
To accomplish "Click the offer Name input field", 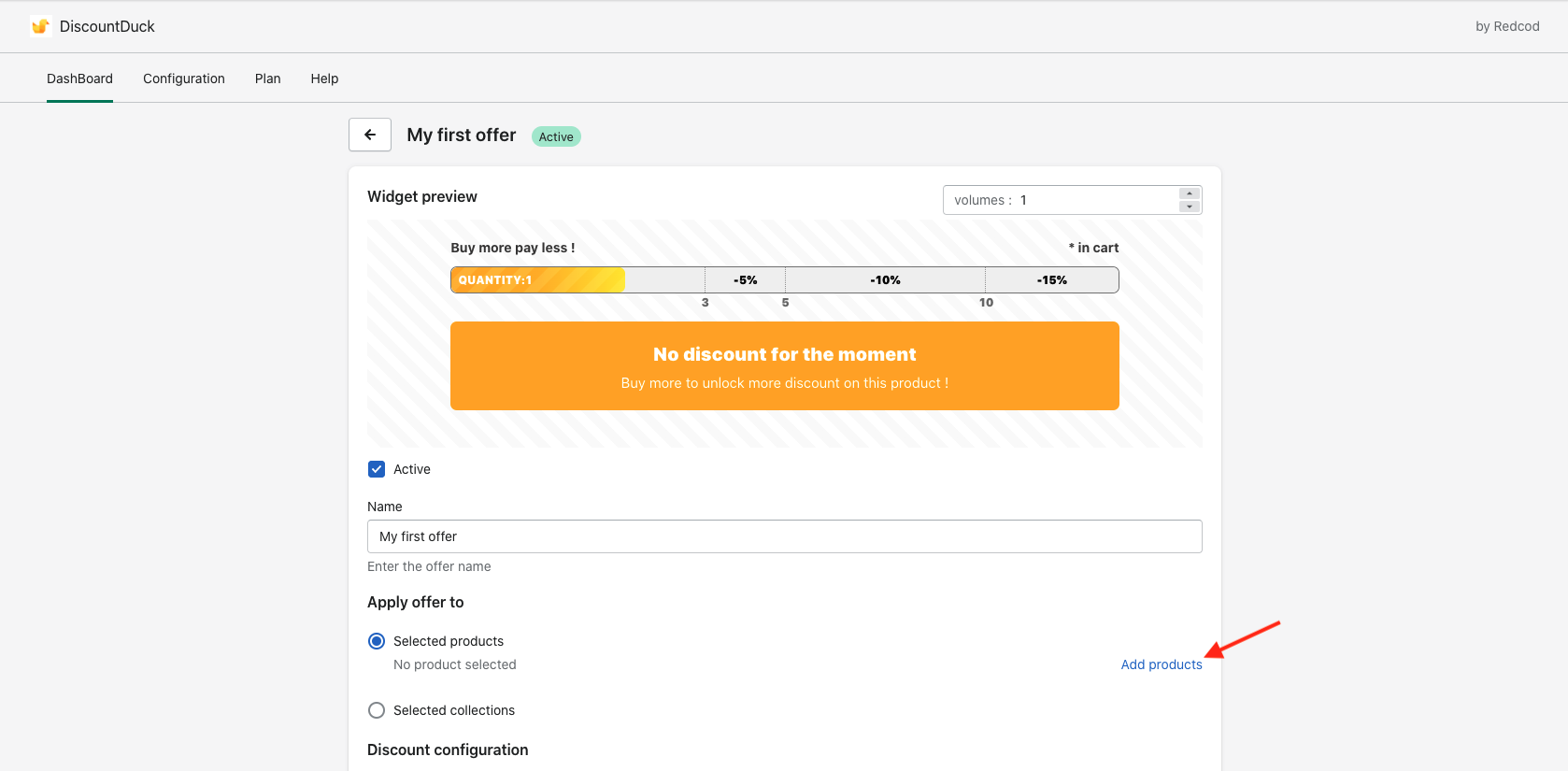I will 784,536.
